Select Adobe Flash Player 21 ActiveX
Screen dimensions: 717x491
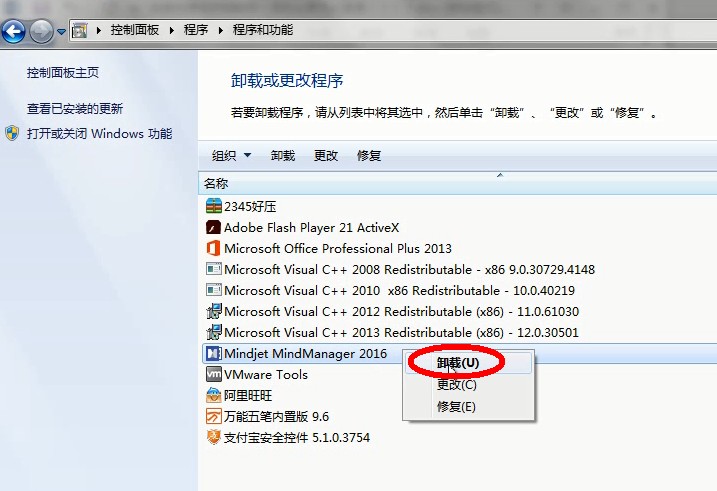coord(311,228)
